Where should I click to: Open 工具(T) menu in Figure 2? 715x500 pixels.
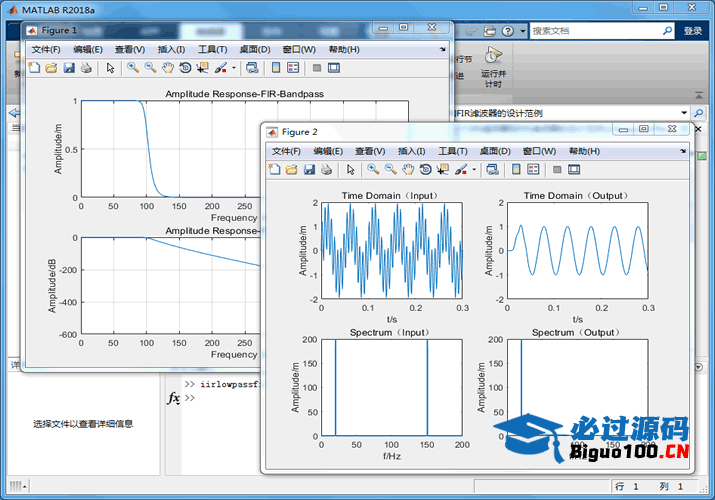coord(453,151)
